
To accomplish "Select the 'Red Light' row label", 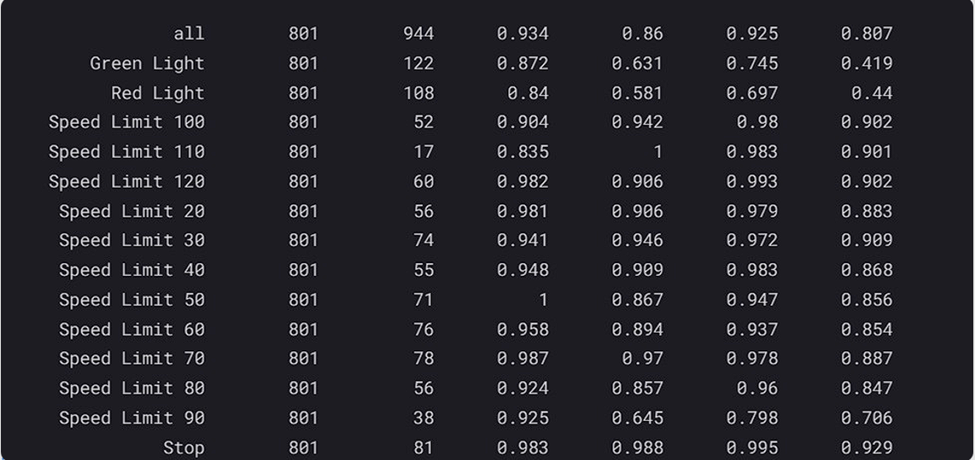I will coord(157,93).
